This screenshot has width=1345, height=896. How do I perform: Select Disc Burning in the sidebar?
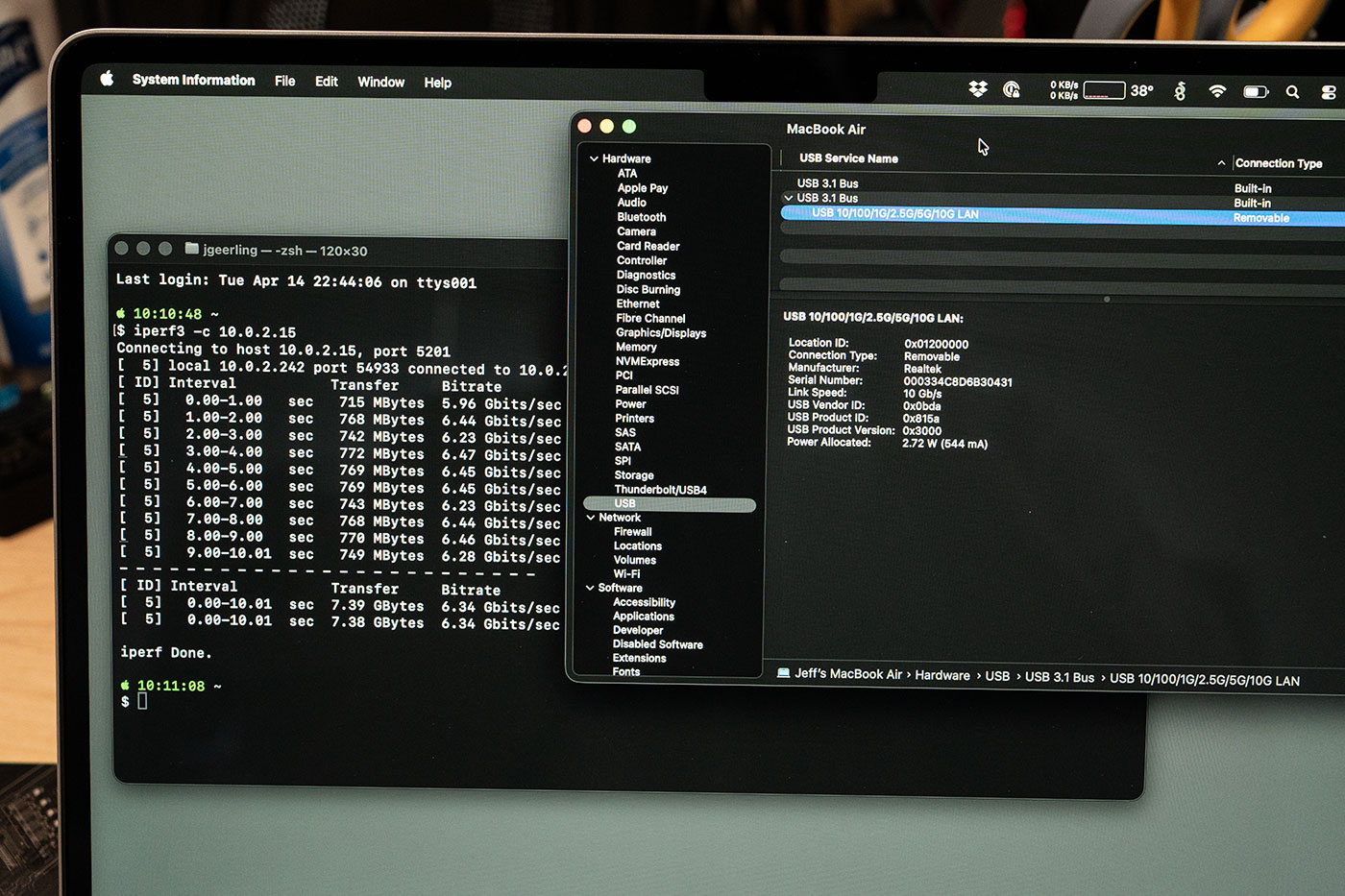[x=648, y=289]
